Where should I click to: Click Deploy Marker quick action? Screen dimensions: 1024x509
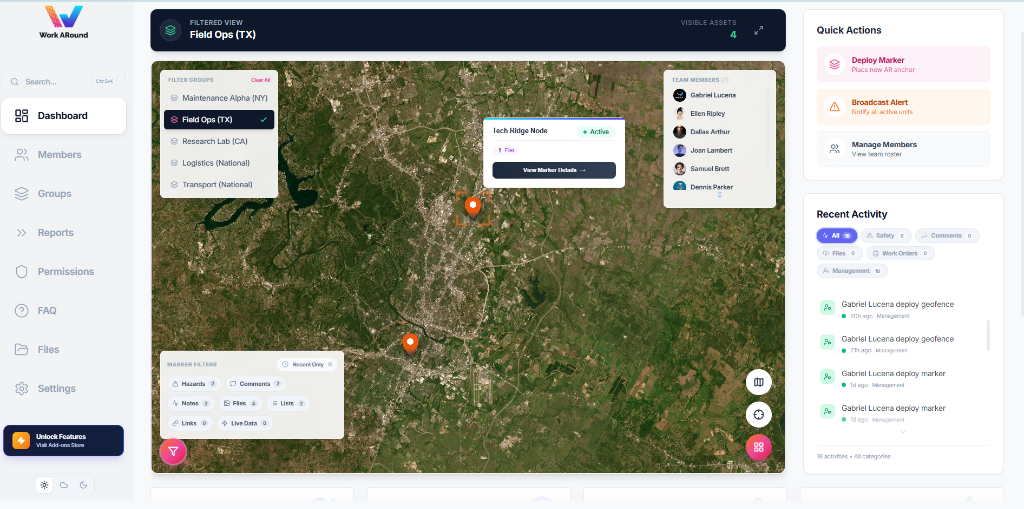903,64
